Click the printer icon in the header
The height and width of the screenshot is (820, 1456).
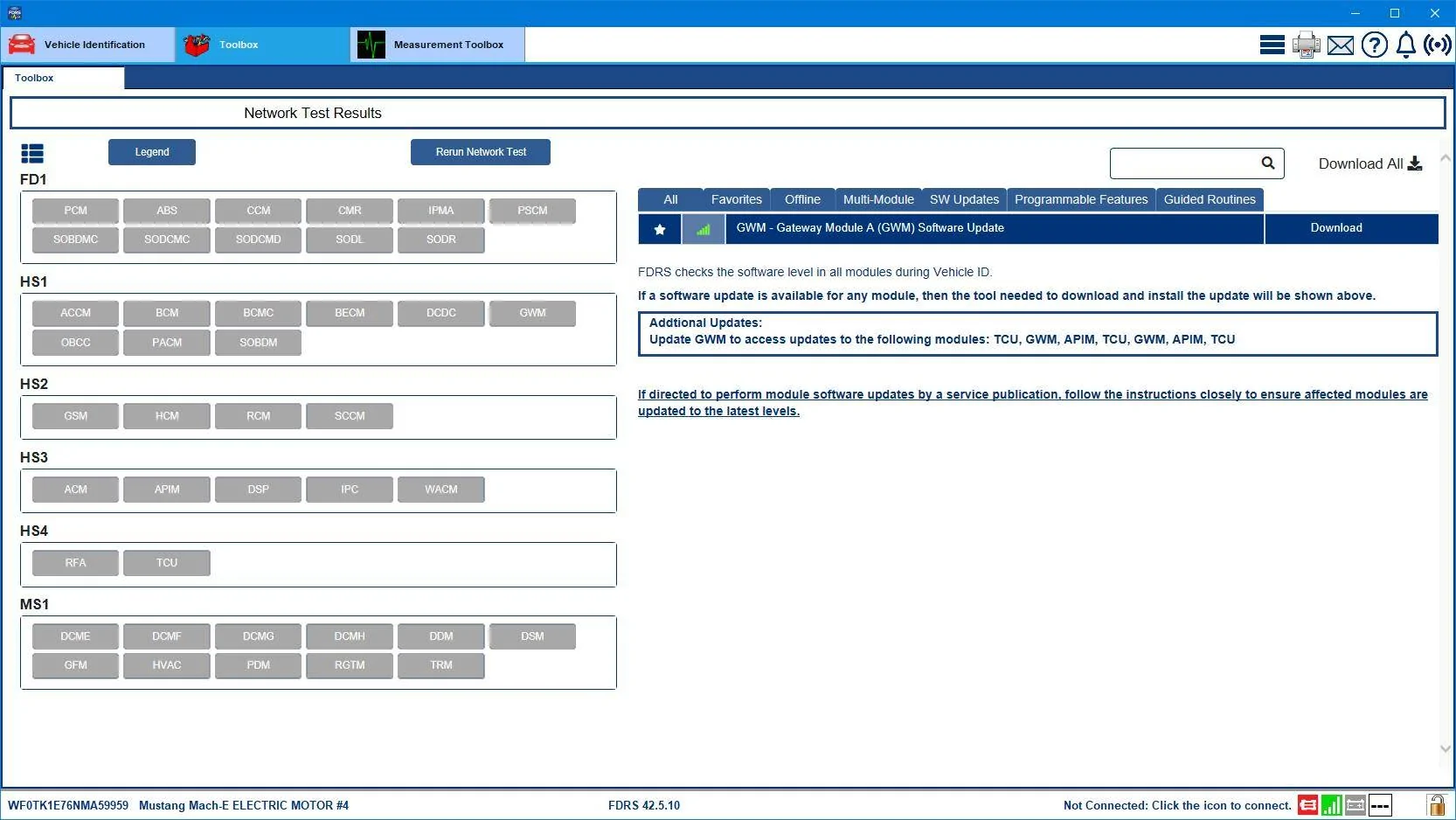click(1307, 45)
